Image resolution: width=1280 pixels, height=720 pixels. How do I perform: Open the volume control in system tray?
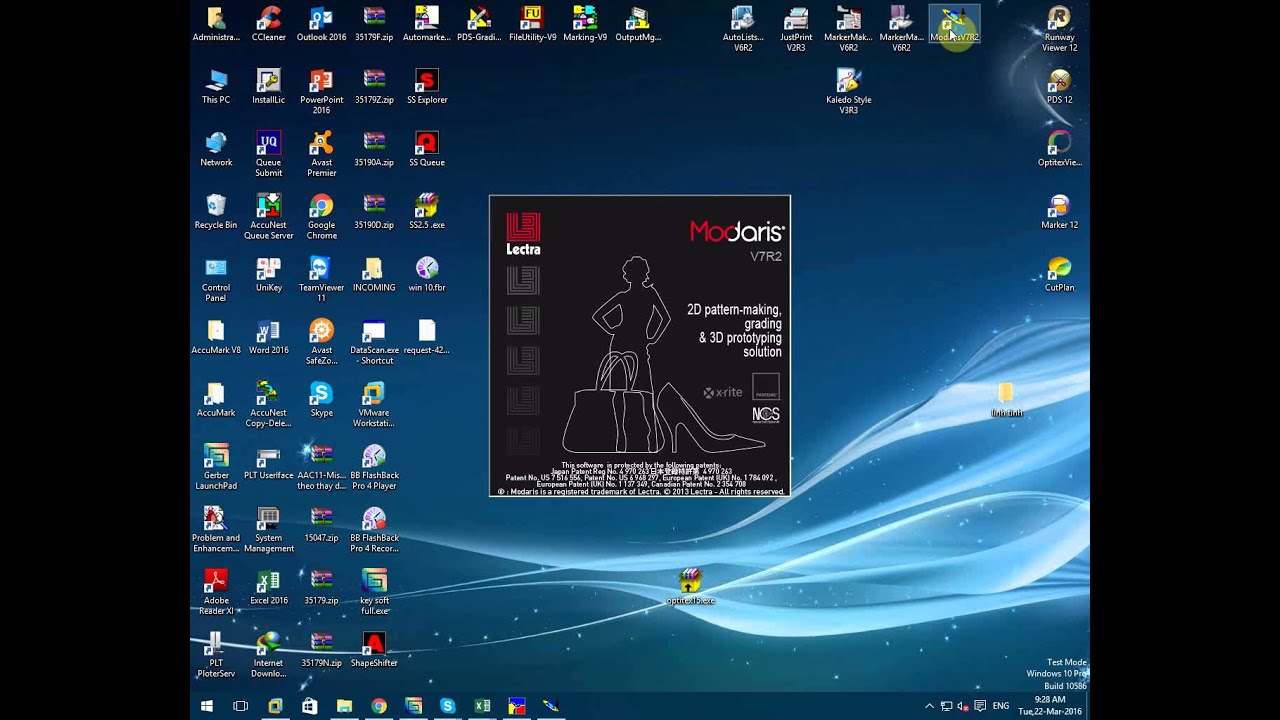[962, 706]
